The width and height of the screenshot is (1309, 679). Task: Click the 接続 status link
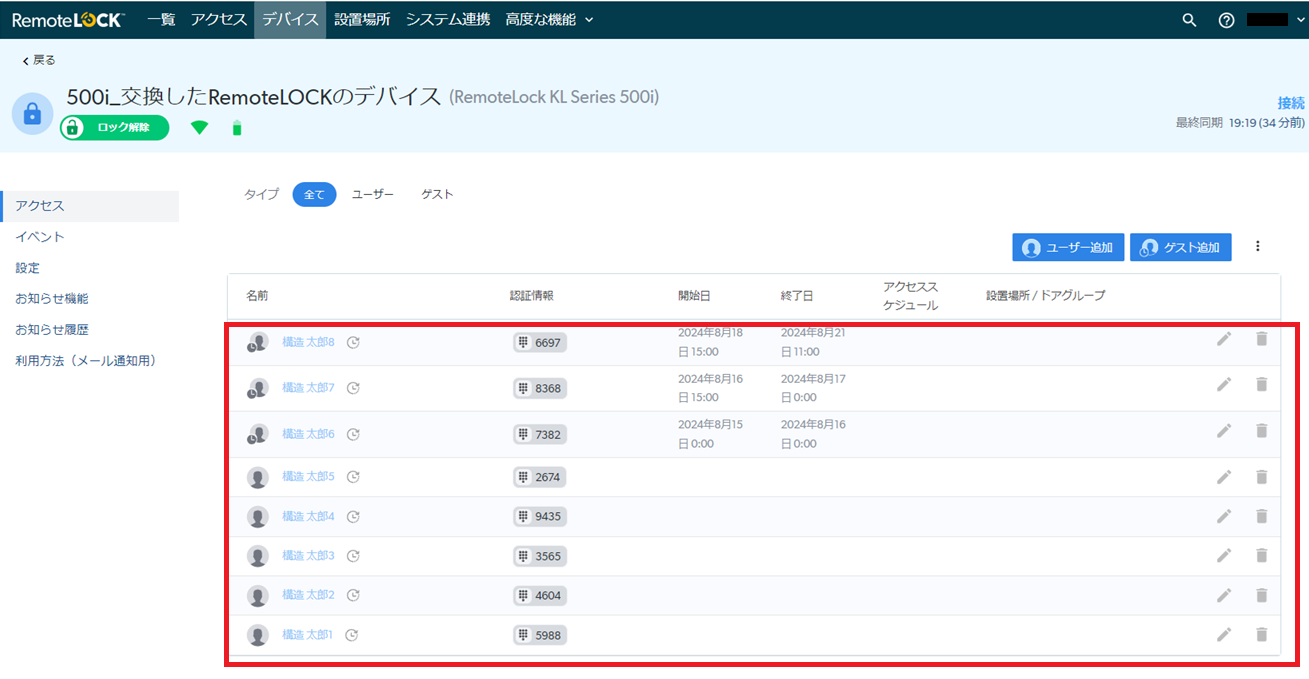coord(1291,103)
